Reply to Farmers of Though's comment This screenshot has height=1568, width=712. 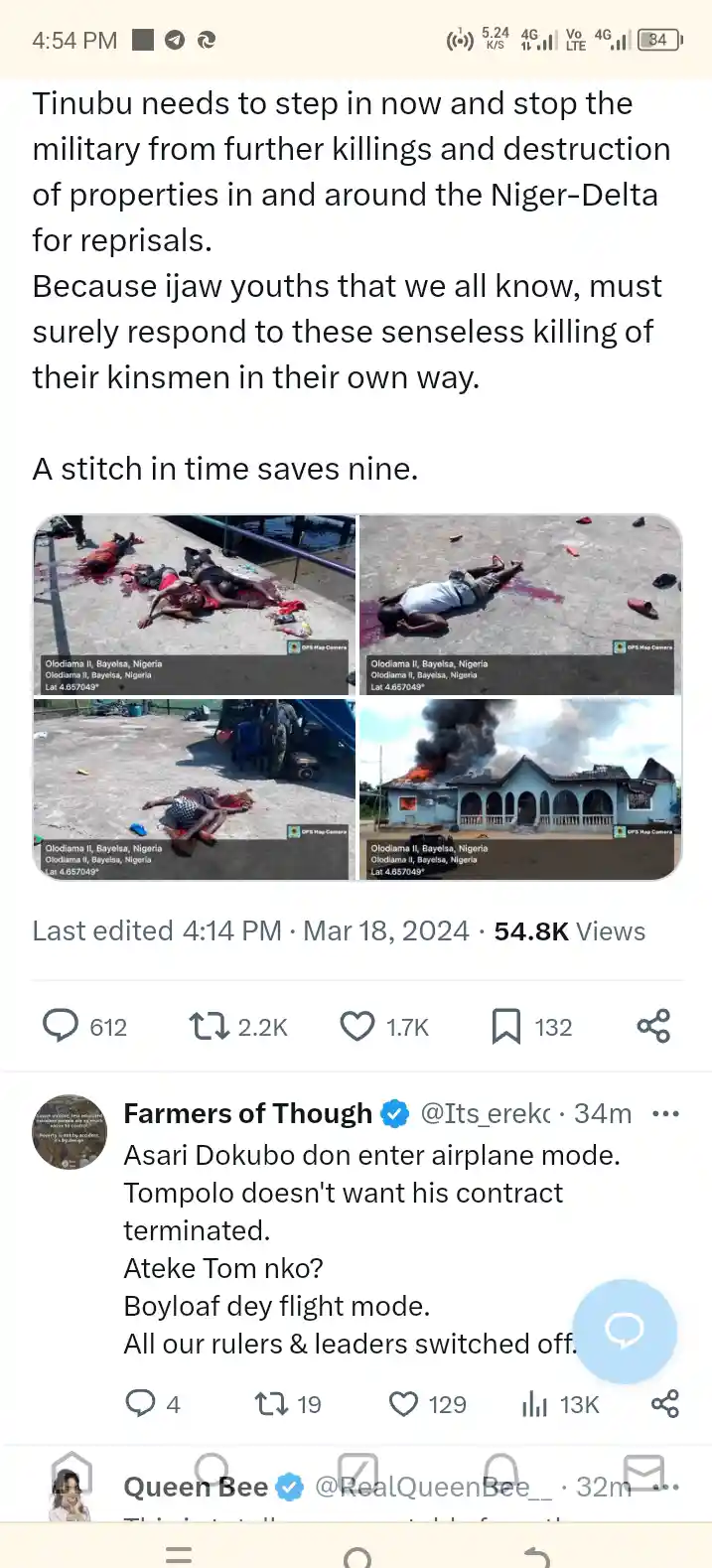tap(142, 1404)
